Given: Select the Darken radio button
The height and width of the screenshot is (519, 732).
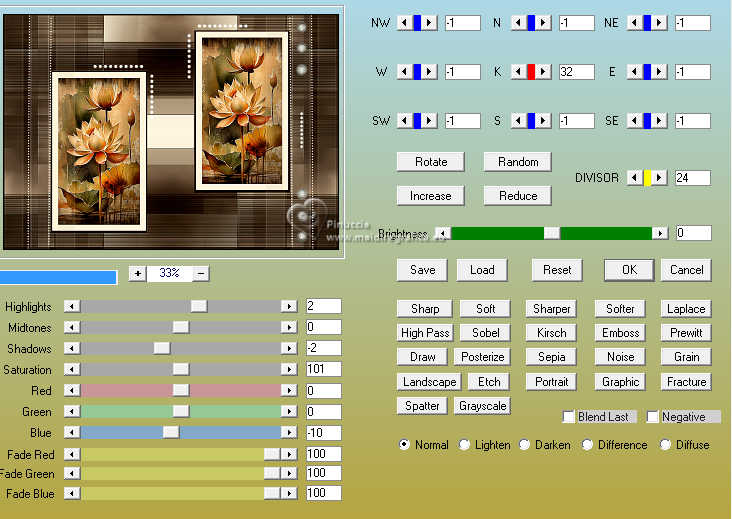Looking at the screenshot, I should tap(525, 445).
